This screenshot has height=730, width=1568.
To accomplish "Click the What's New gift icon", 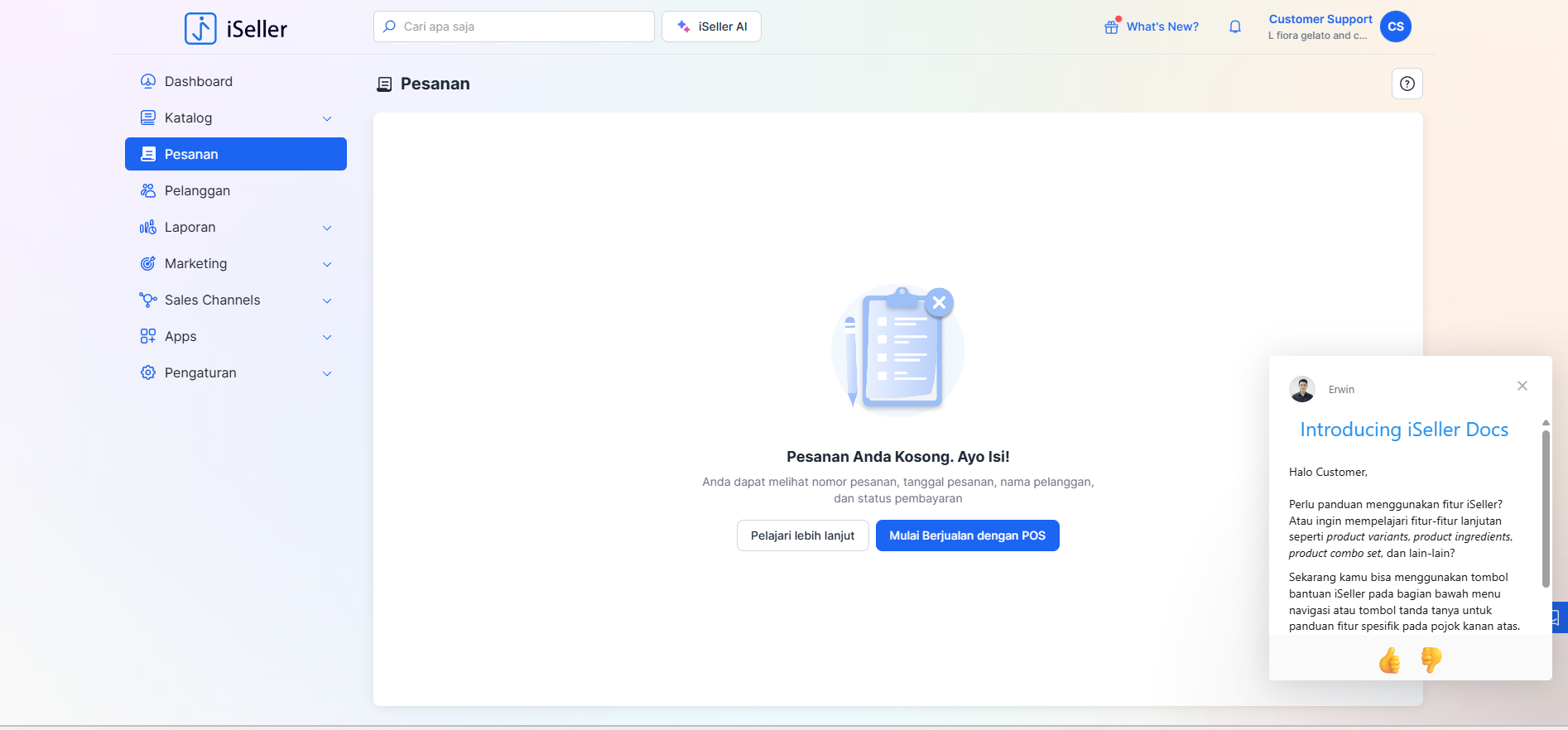I will [1111, 27].
